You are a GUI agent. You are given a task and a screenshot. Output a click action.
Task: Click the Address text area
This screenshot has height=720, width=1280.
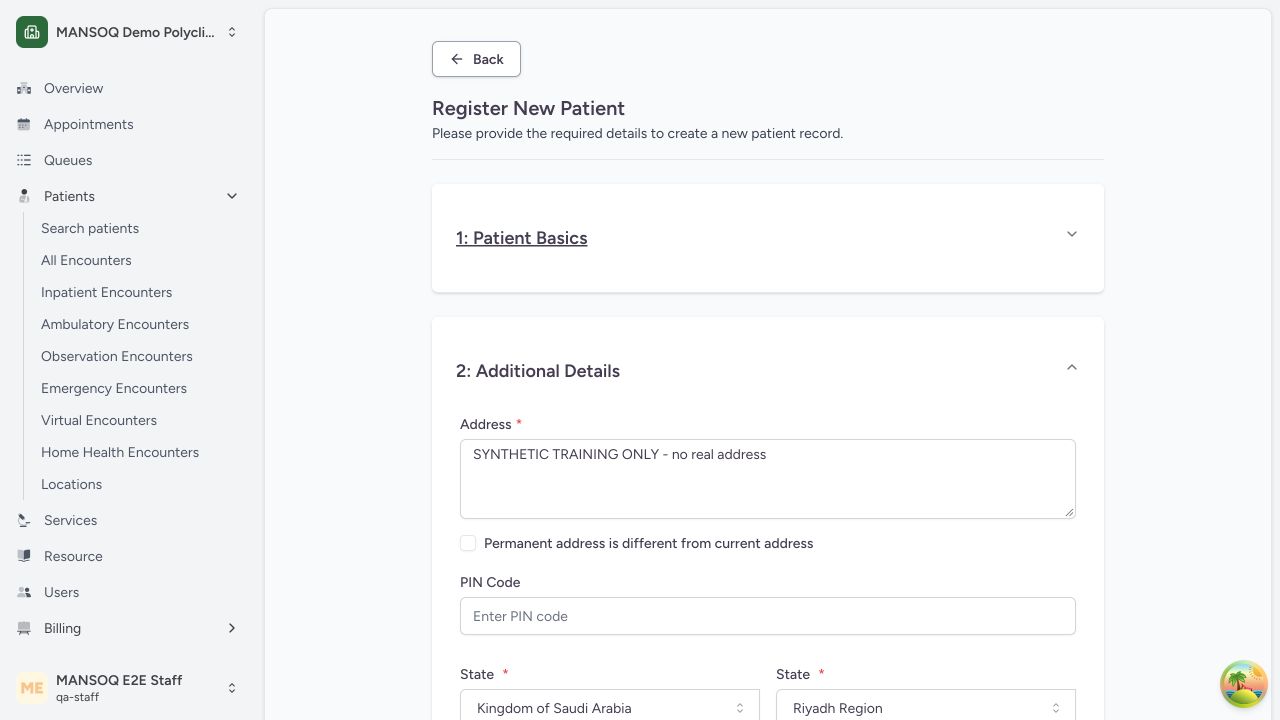point(768,479)
